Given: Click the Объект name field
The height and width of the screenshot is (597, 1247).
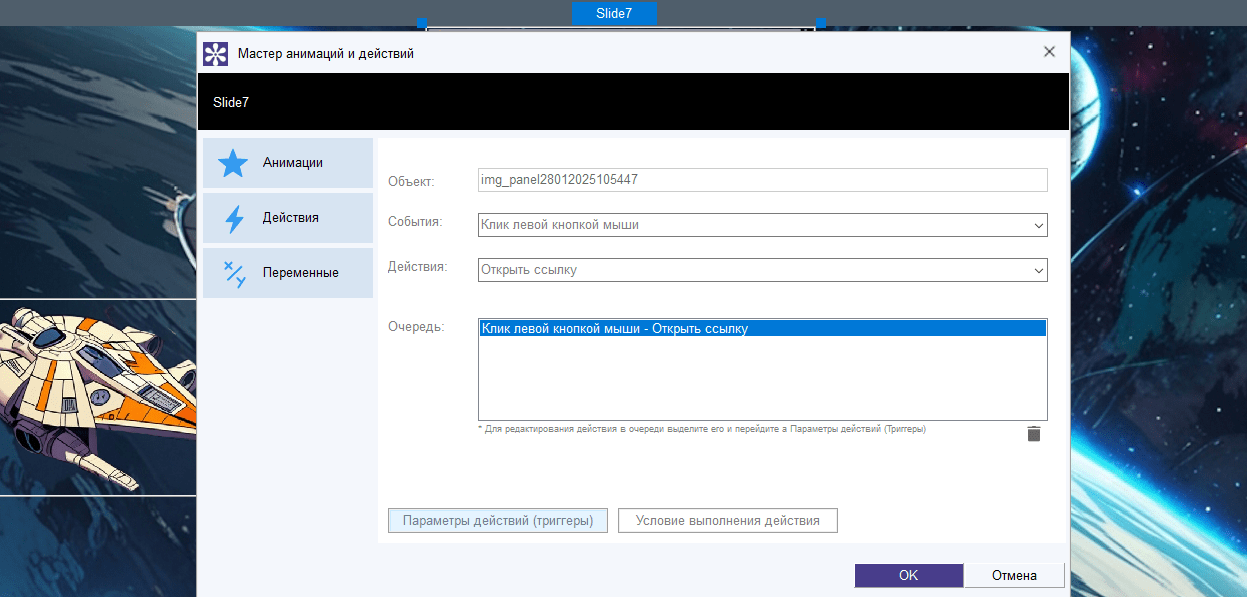Looking at the screenshot, I should click(763, 180).
